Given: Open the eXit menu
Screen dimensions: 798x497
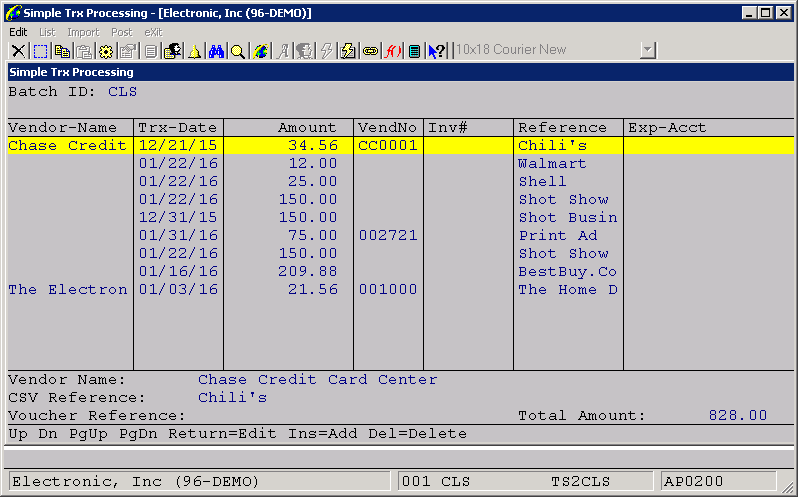Looking at the screenshot, I should [153, 32].
